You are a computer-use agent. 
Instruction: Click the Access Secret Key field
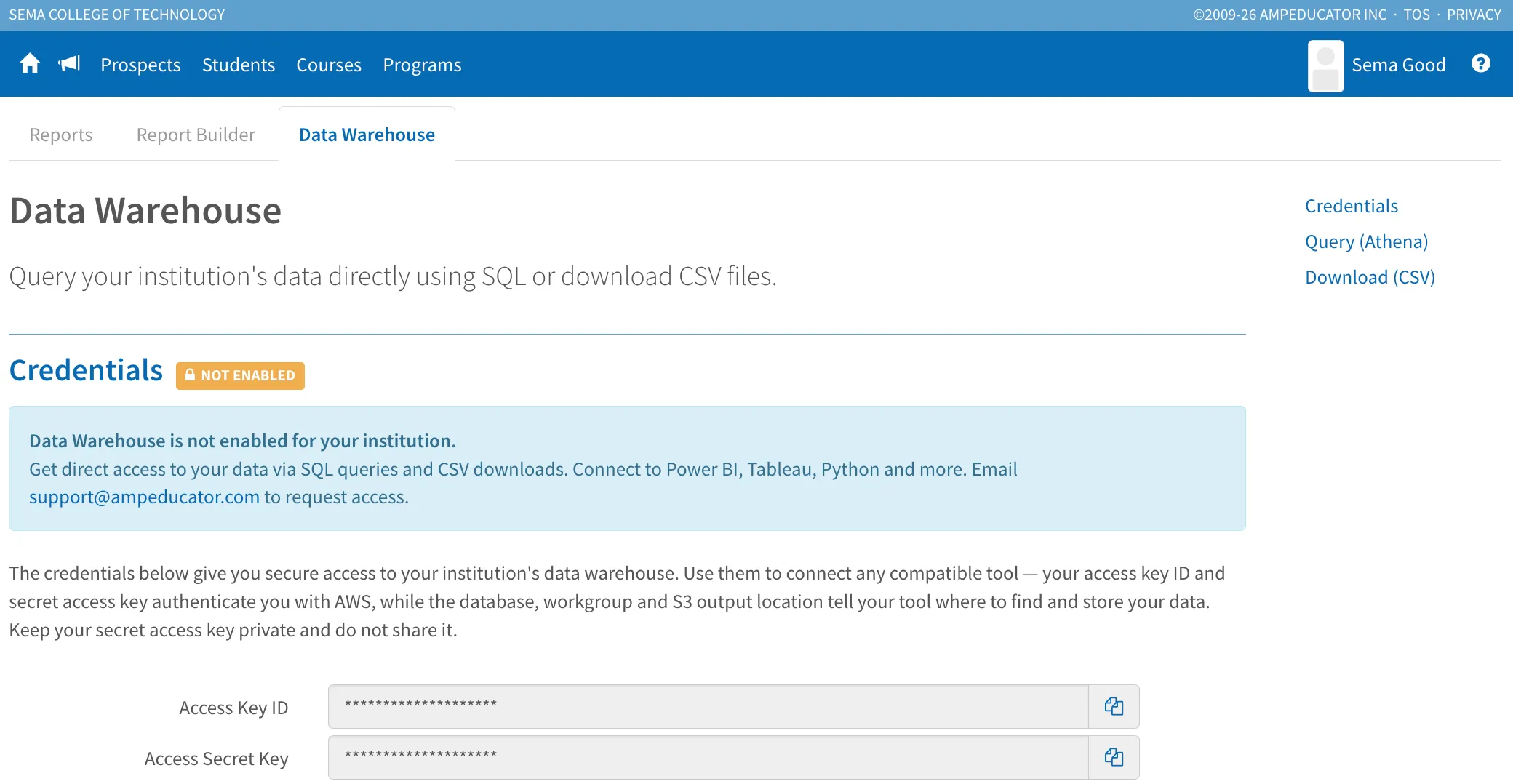point(708,757)
